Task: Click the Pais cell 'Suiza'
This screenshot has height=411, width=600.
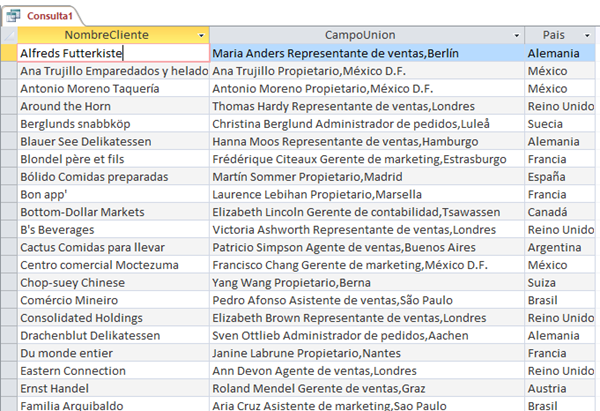Action: click(560, 282)
